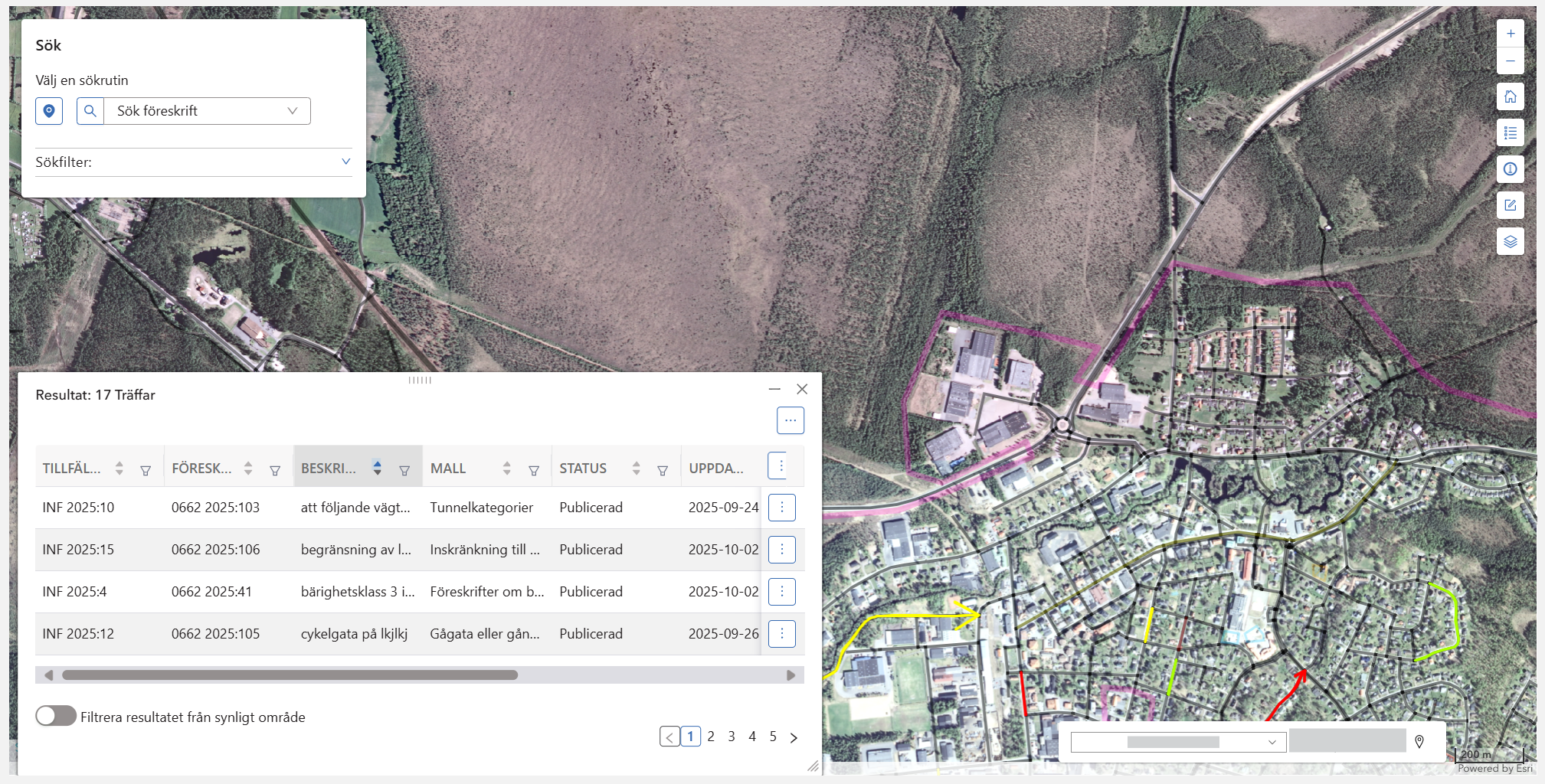The height and width of the screenshot is (784, 1545).
Task: Go to results page 5
Action: pos(773,737)
